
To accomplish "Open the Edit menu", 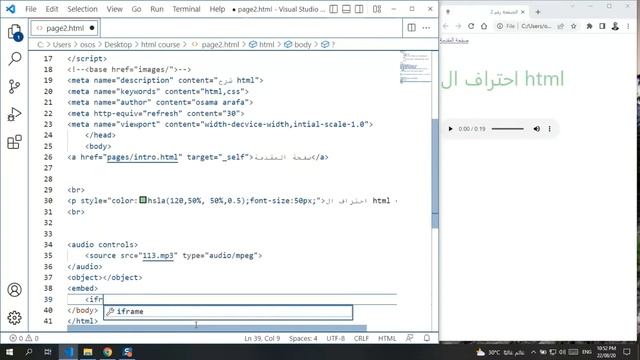I will pyautogui.click(x=52, y=9).
